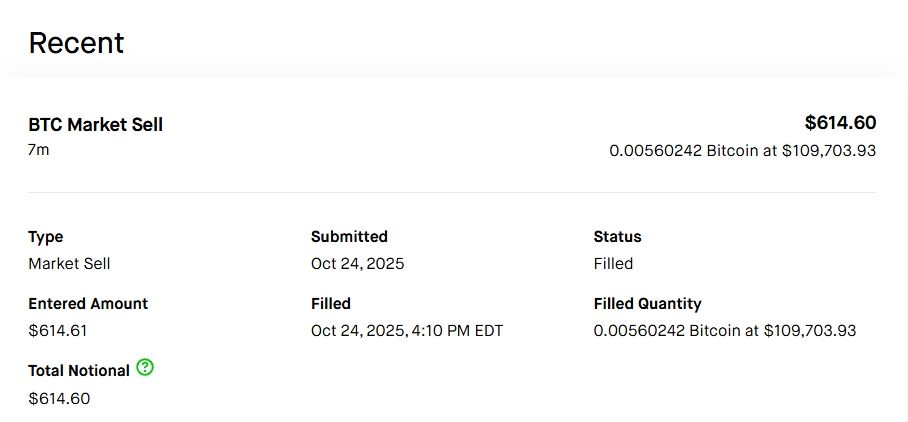908x422 pixels.
Task: Click the bold $614.60 order total
Action: [x=840, y=123]
